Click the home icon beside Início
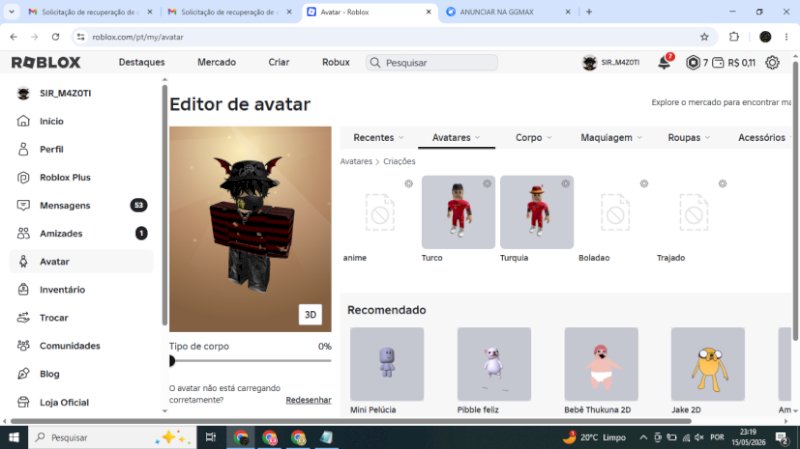The image size is (800, 449). point(23,121)
